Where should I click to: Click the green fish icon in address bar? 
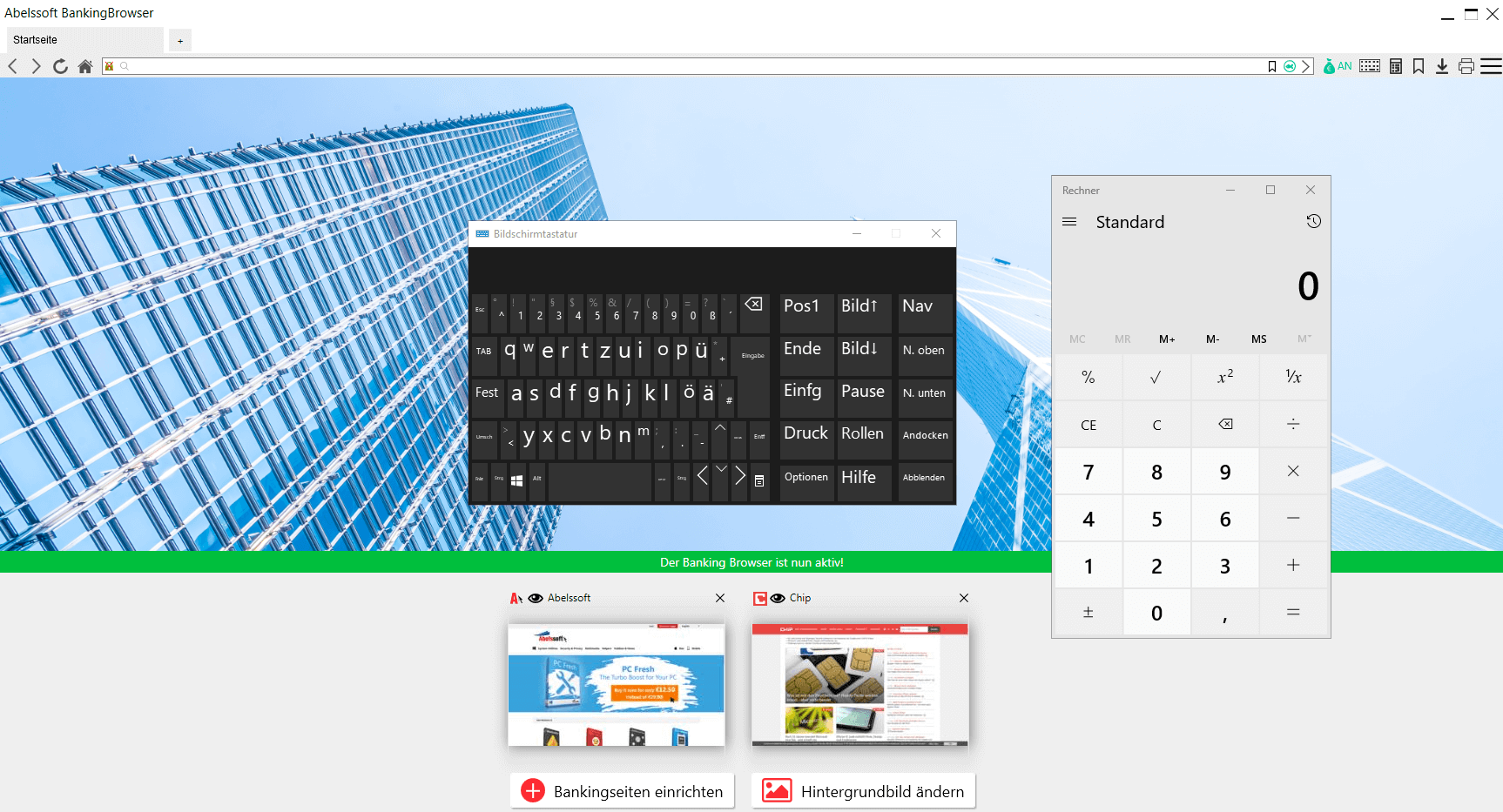1290,66
